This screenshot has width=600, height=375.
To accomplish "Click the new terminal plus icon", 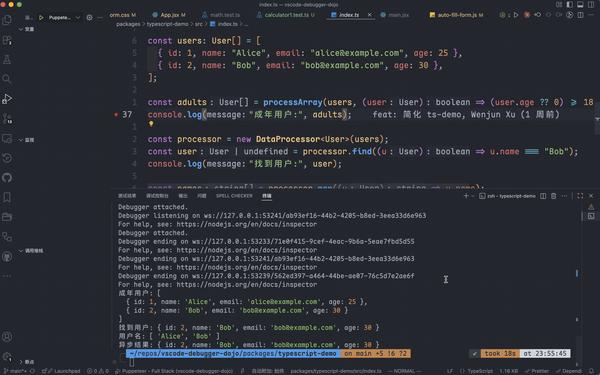I will [466, 196].
